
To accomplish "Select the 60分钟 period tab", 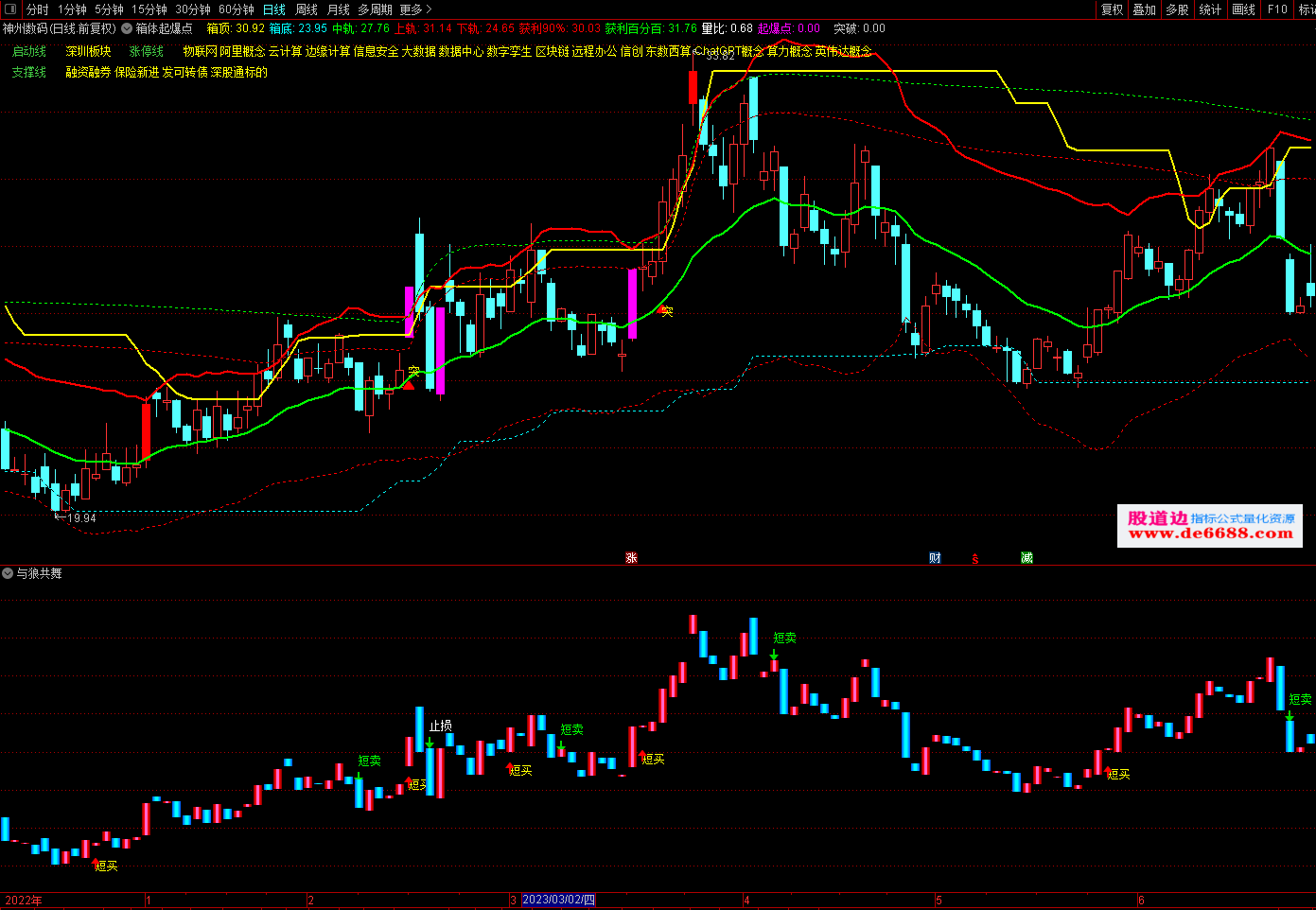I will coord(237,9).
